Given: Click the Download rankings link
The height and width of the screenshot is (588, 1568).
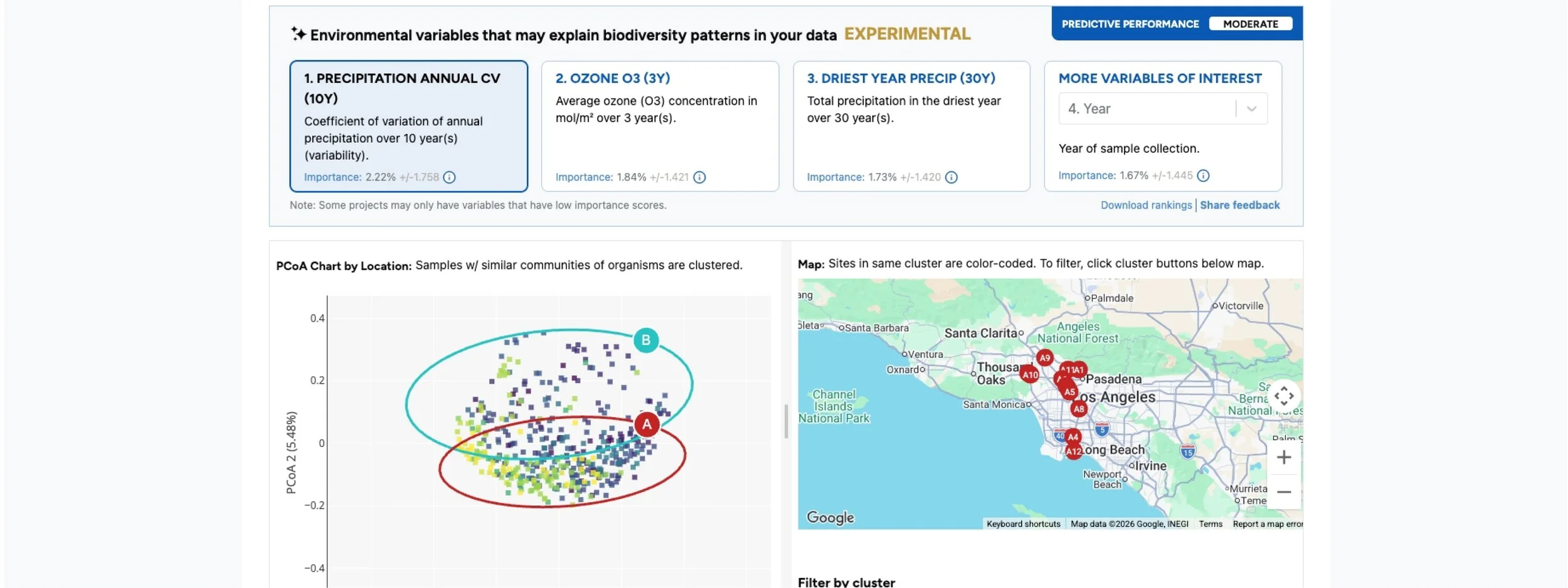Looking at the screenshot, I should point(1146,205).
